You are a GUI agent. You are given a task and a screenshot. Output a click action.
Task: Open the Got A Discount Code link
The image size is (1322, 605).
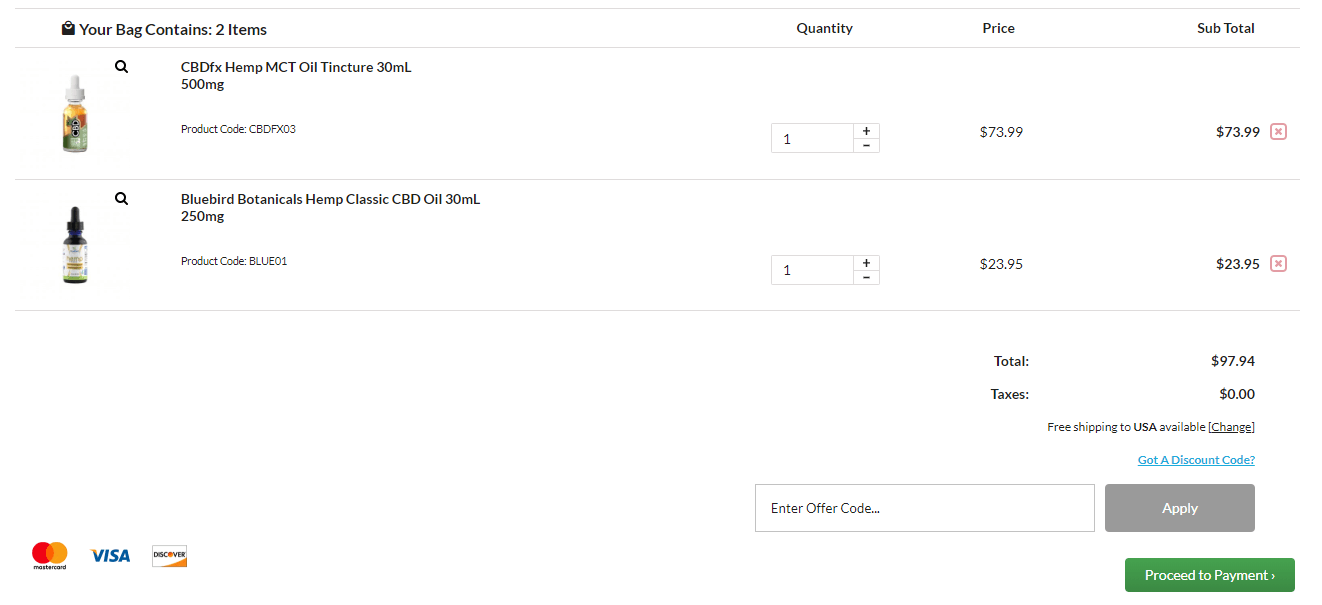1196,460
